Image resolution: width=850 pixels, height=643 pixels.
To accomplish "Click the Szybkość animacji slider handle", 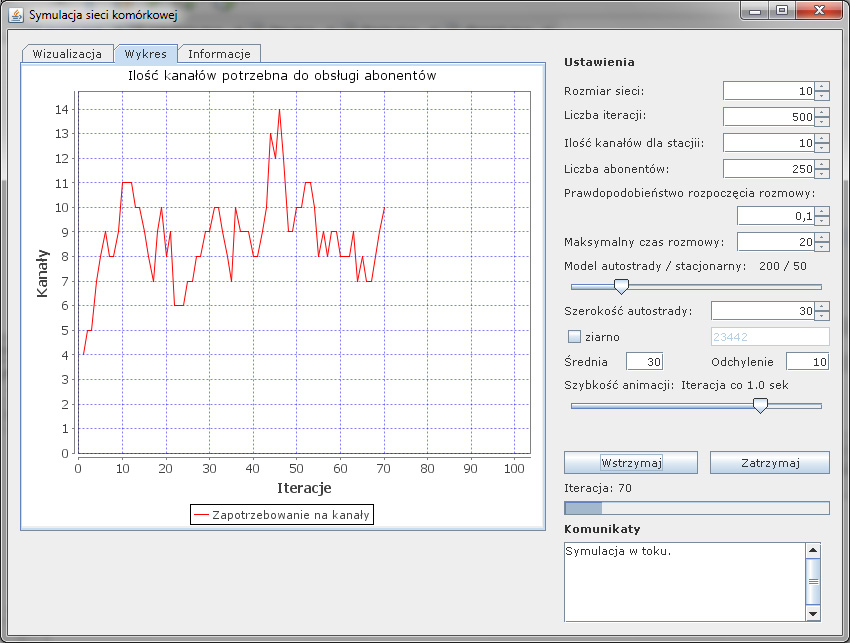I will coord(760,405).
